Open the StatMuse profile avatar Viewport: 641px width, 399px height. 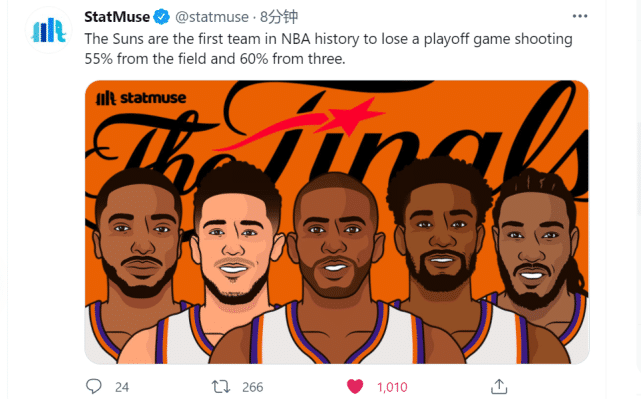(x=49, y=30)
